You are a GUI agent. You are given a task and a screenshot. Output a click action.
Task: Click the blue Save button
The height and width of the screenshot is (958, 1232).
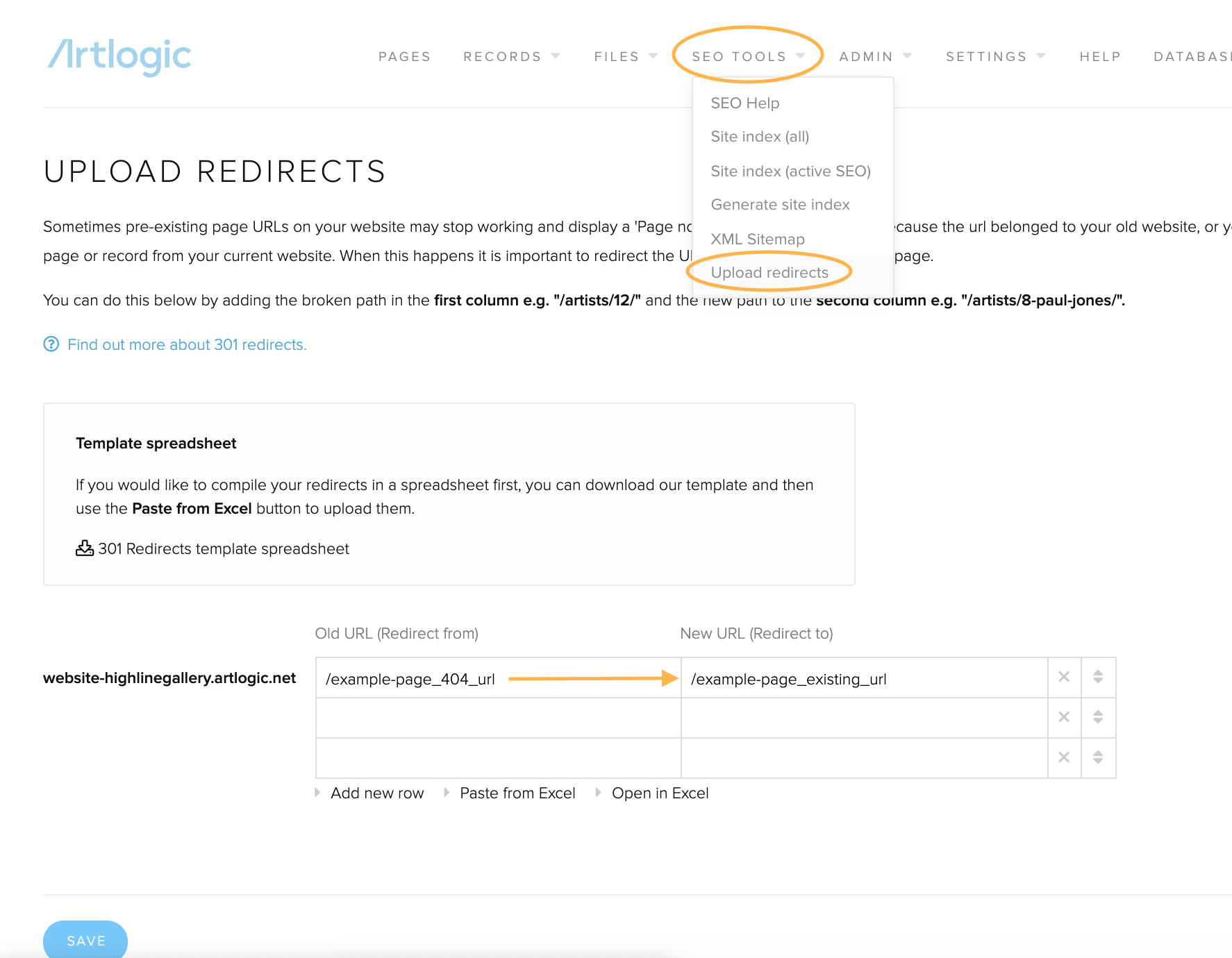click(85, 940)
